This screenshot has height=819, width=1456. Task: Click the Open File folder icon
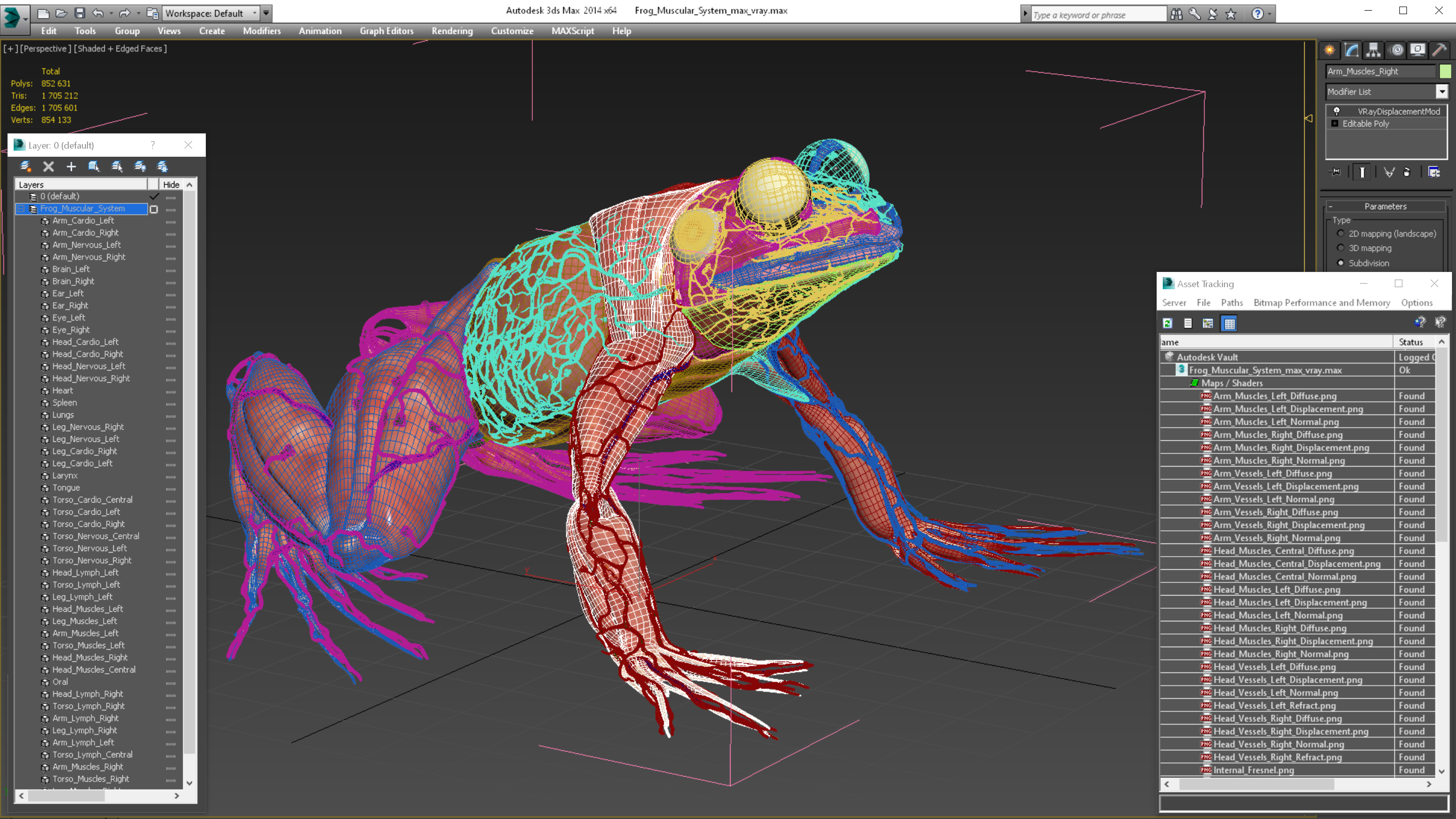62,13
